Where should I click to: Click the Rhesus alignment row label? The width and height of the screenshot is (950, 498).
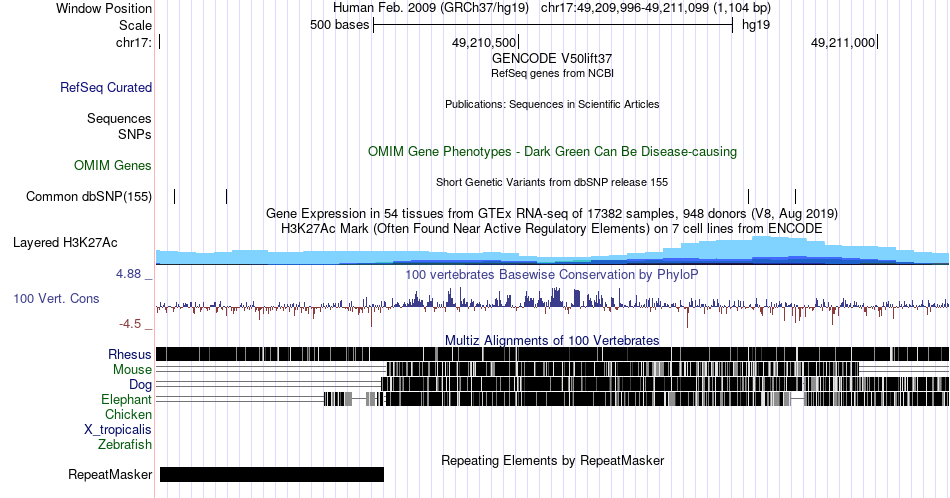130,354
